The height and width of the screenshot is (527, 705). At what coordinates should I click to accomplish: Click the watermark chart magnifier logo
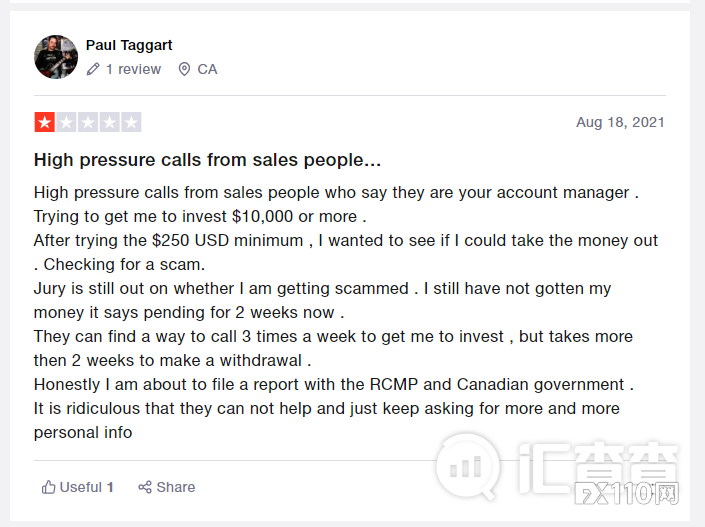point(471,468)
